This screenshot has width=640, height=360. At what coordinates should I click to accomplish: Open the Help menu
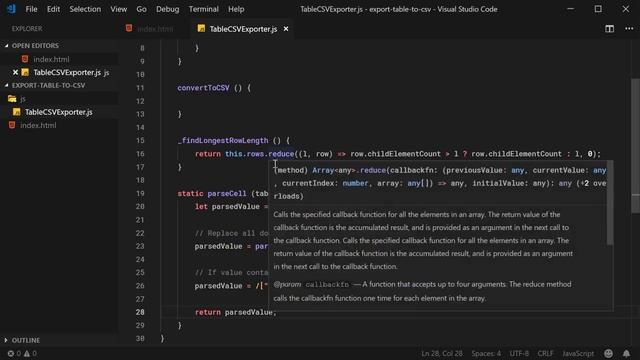(x=236, y=9)
